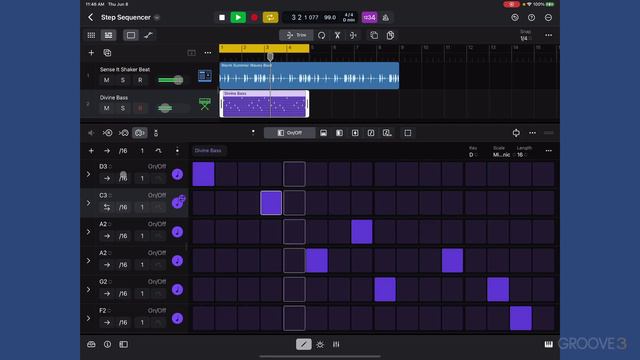
Task: Add a new track with the plus
Action: pos(91,53)
